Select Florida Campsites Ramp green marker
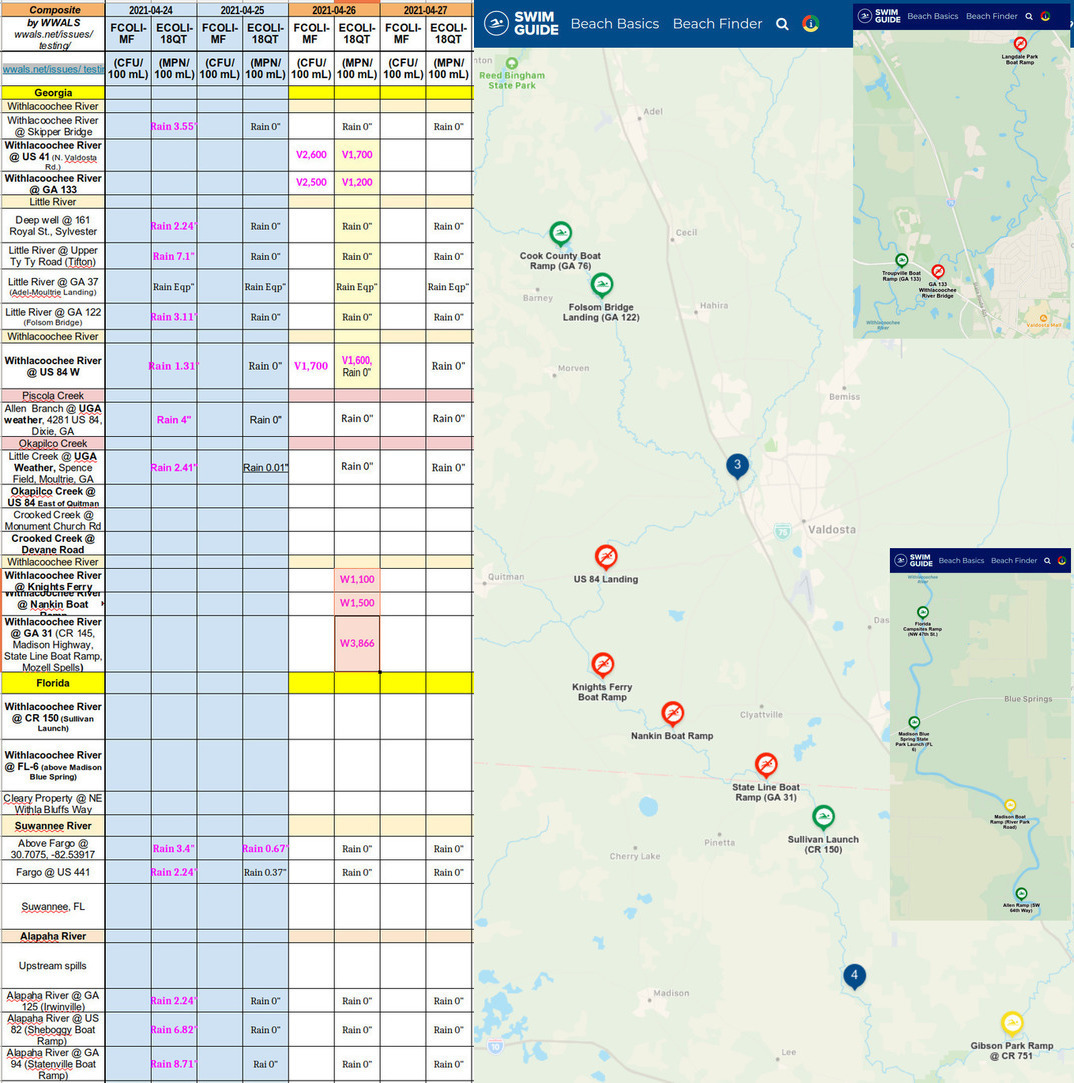Image resolution: width=1074 pixels, height=1083 pixels. (922, 613)
